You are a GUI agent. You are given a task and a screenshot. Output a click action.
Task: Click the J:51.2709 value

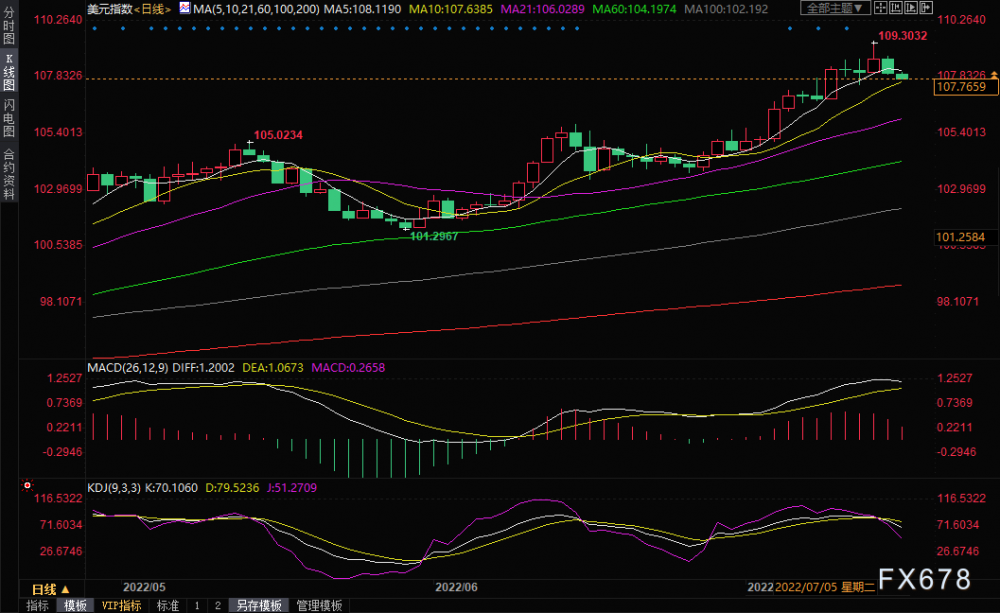tap(291, 487)
